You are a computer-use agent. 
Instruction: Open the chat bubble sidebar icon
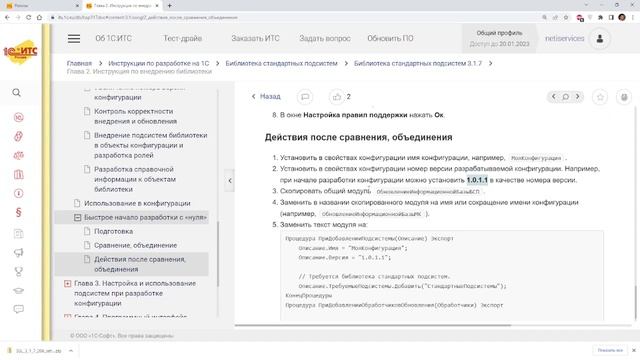pyautogui.click(x=18, y=309)
